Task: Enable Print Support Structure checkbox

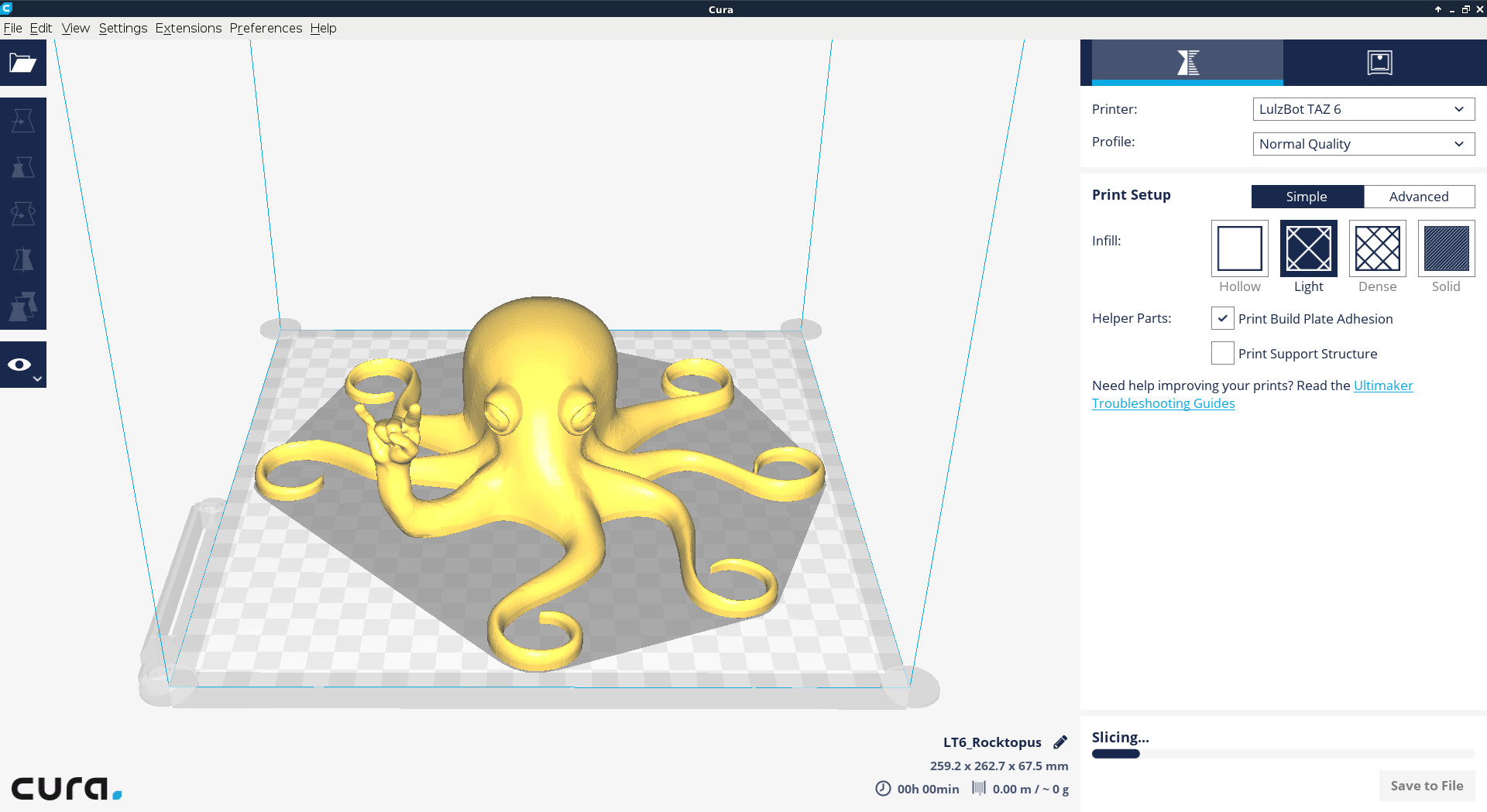Action: (x=1222, y=353)
